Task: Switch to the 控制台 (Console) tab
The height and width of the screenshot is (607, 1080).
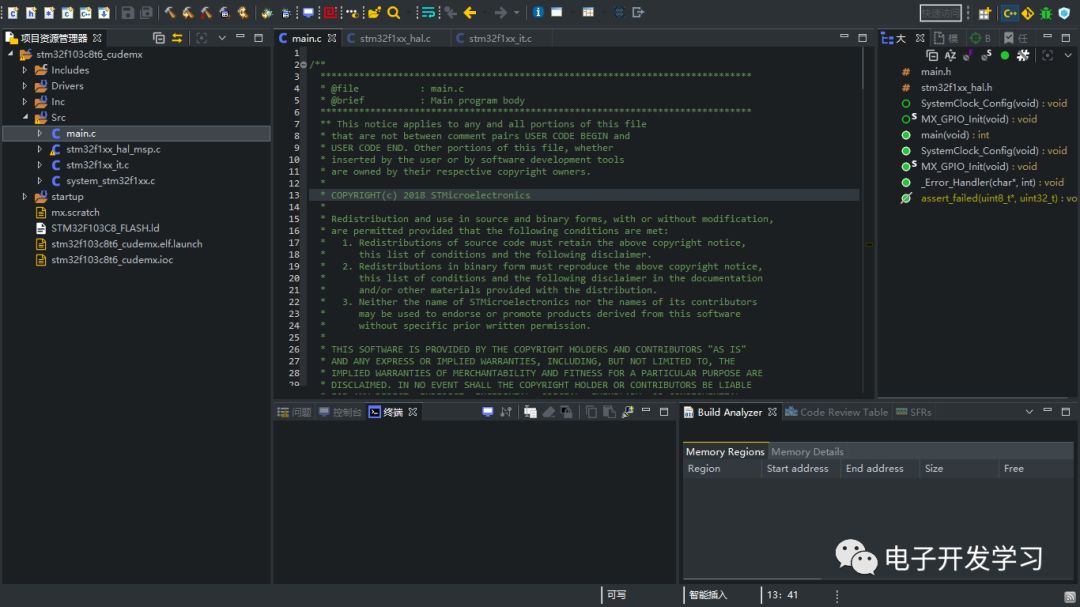Action: 340,412
